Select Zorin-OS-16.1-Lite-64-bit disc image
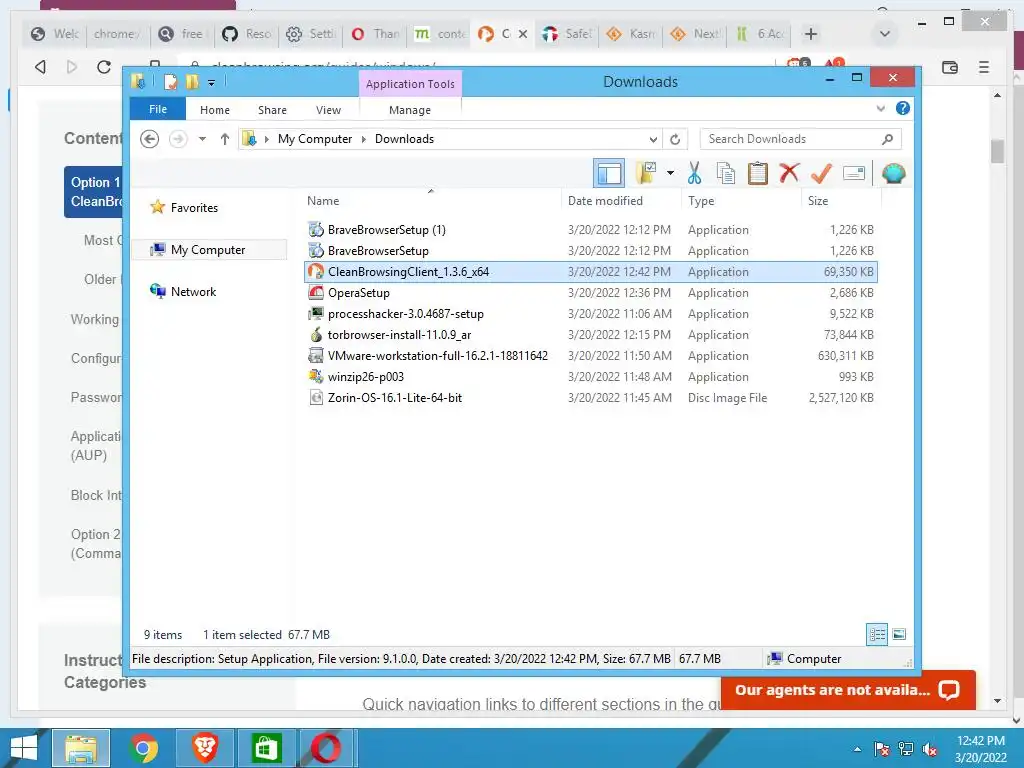 point(591,398)
